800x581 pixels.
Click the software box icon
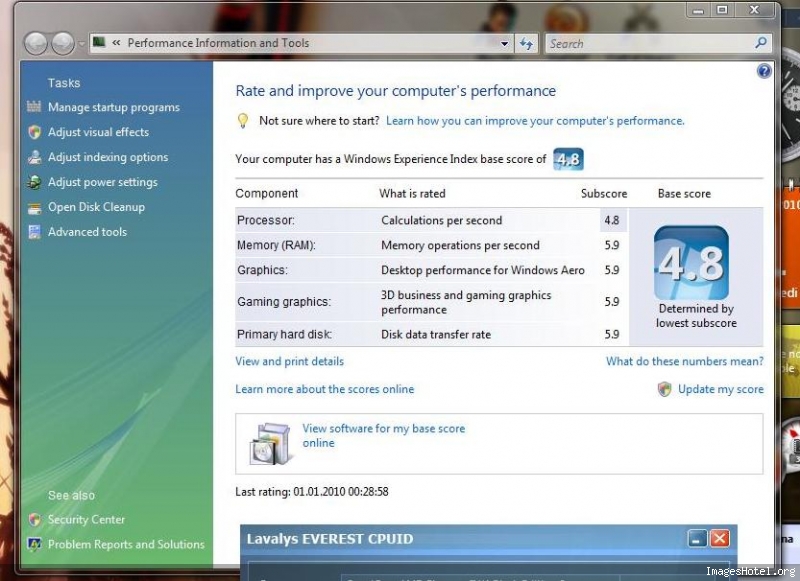[271, 444]
